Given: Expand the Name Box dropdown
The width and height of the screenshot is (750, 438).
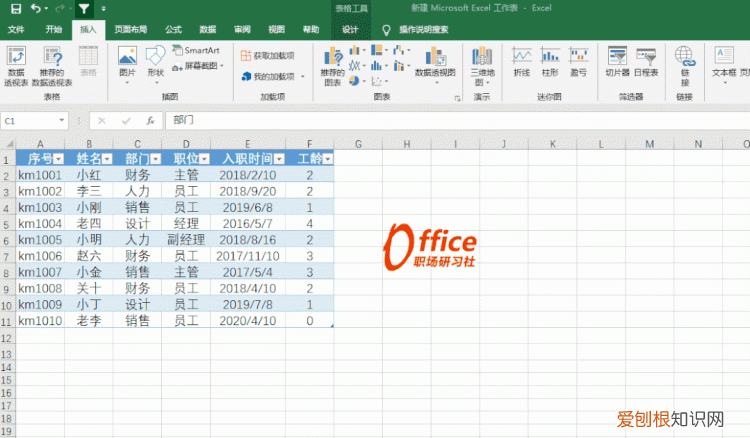Looking at the screenshot, I should point(62,120).
